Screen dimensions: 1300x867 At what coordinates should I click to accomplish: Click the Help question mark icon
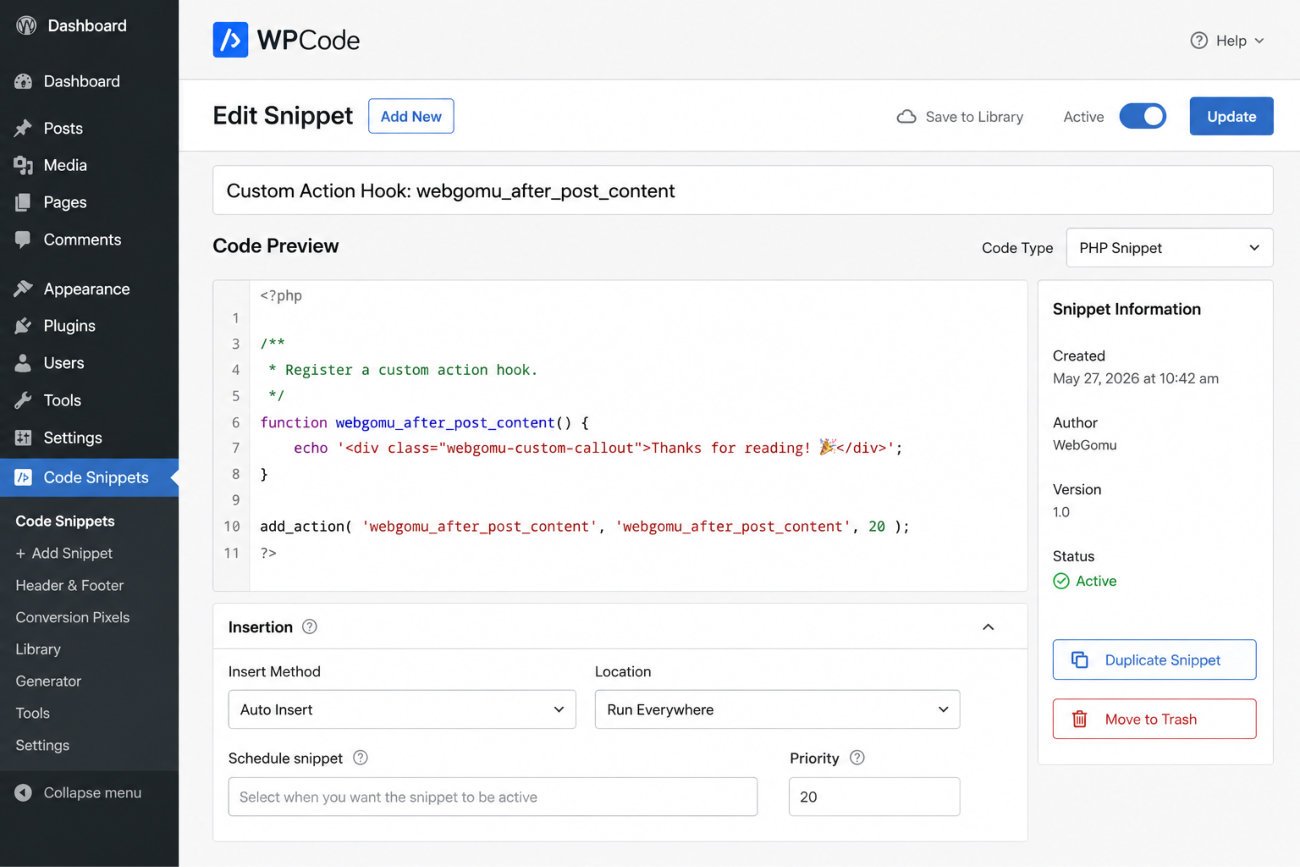(x=1199, y=41)
